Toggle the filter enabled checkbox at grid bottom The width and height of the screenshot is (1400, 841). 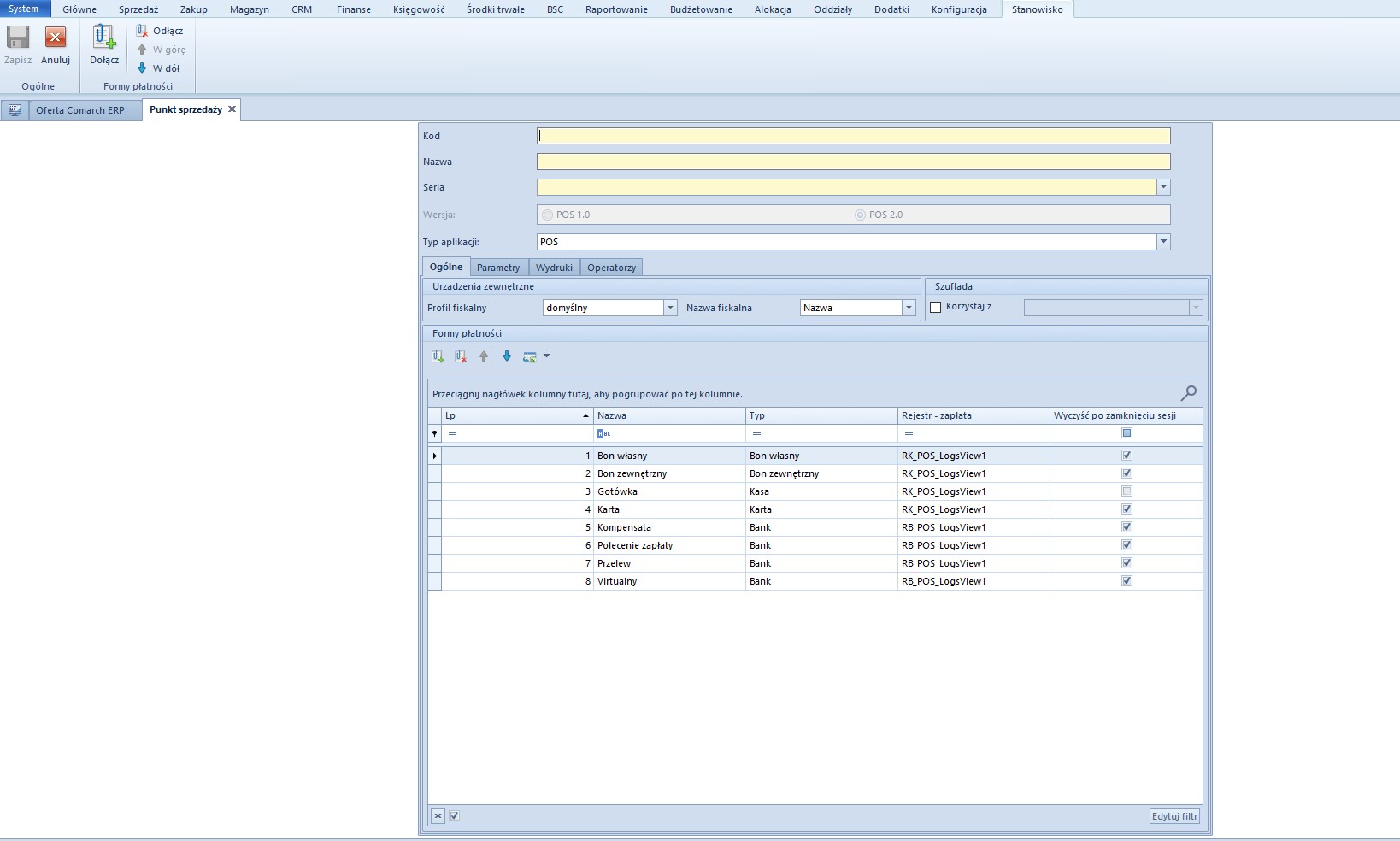coord(454,816)
